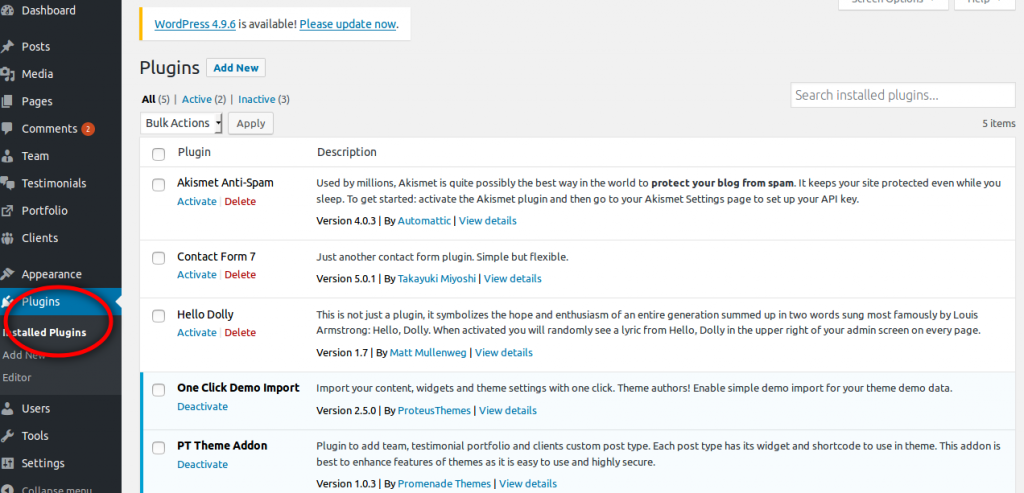Screen dimensions: 1024x493
Task: Click the Appearance paintbrush icon
Action: coord(8,274)
